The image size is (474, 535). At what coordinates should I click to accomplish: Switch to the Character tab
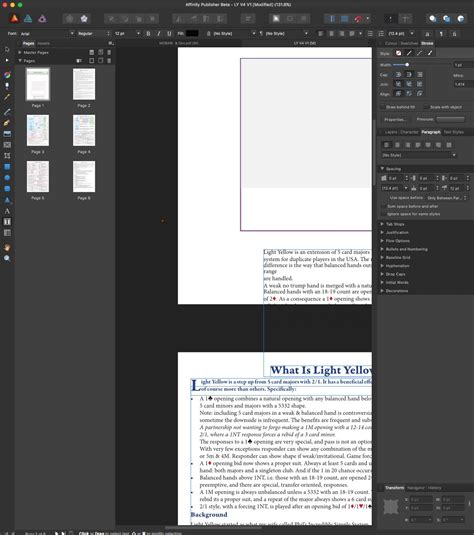pos(409,132)
